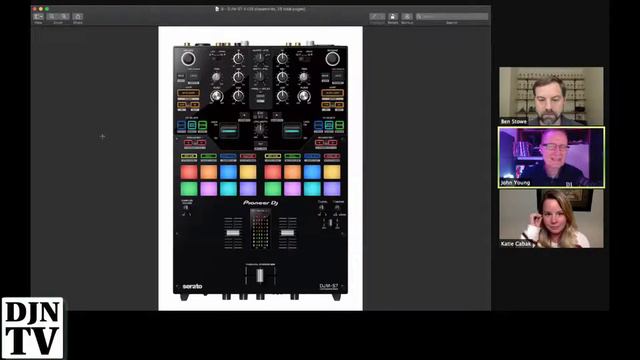Show the Markup toolbar
The height and width of the screenshot is (360, 640).
[407, 16]
